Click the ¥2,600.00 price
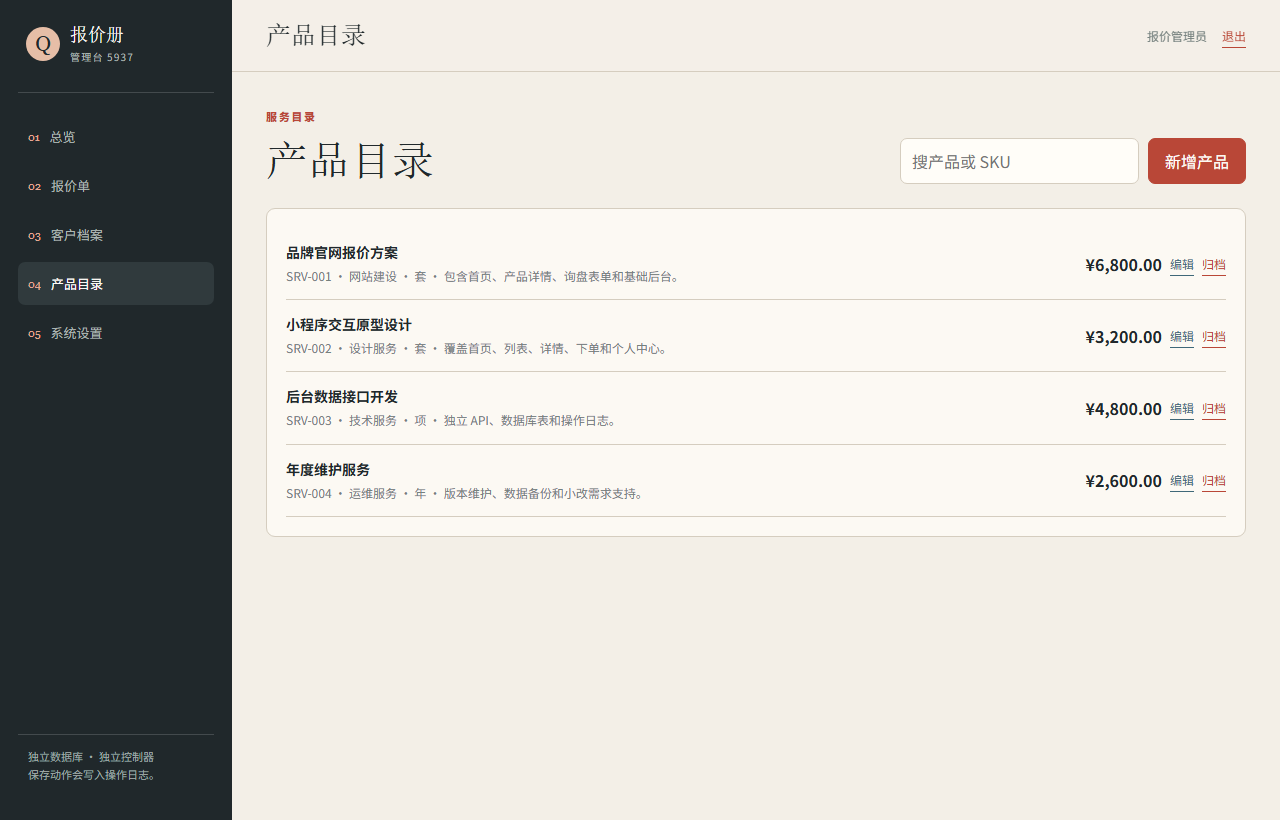 tap(1123, 481)
